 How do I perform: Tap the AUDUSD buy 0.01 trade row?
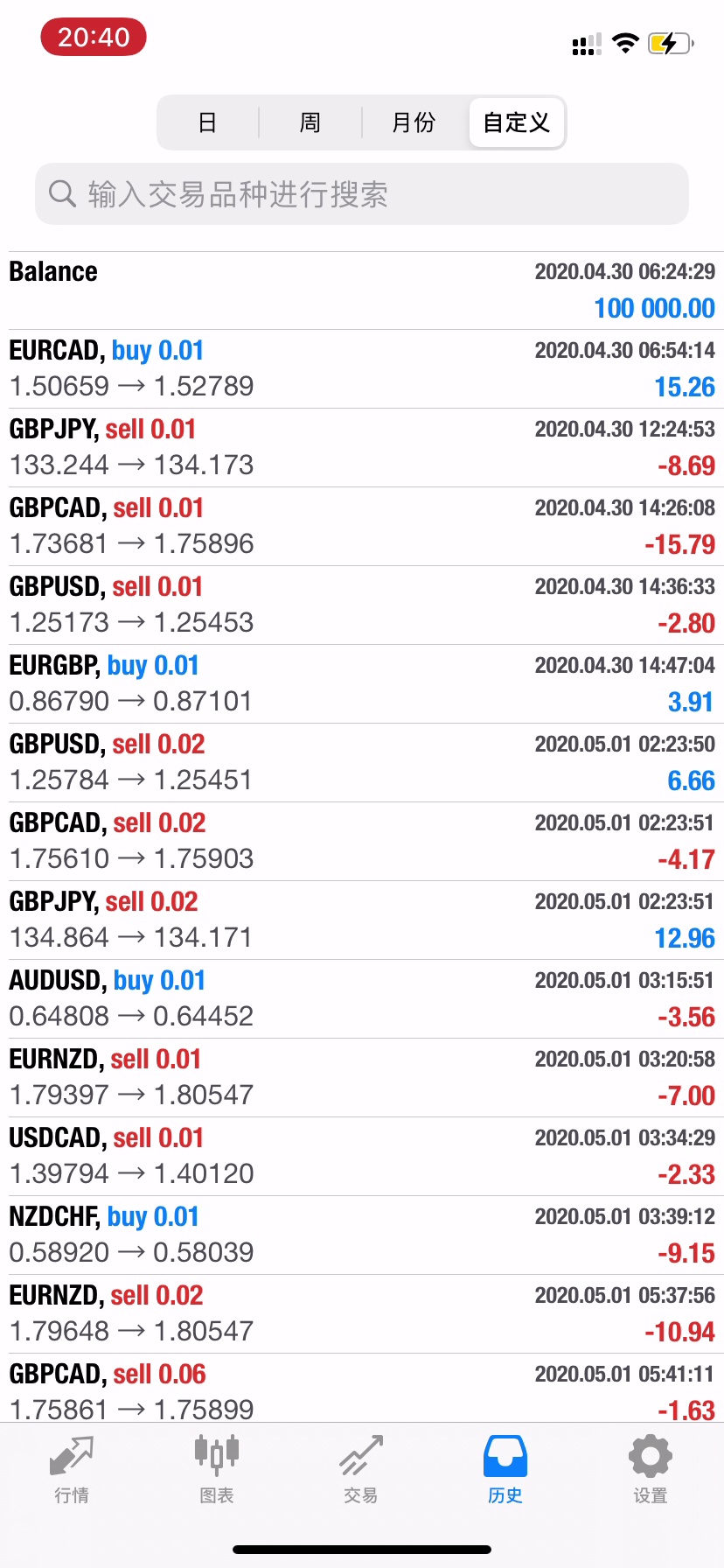point(362,998)
